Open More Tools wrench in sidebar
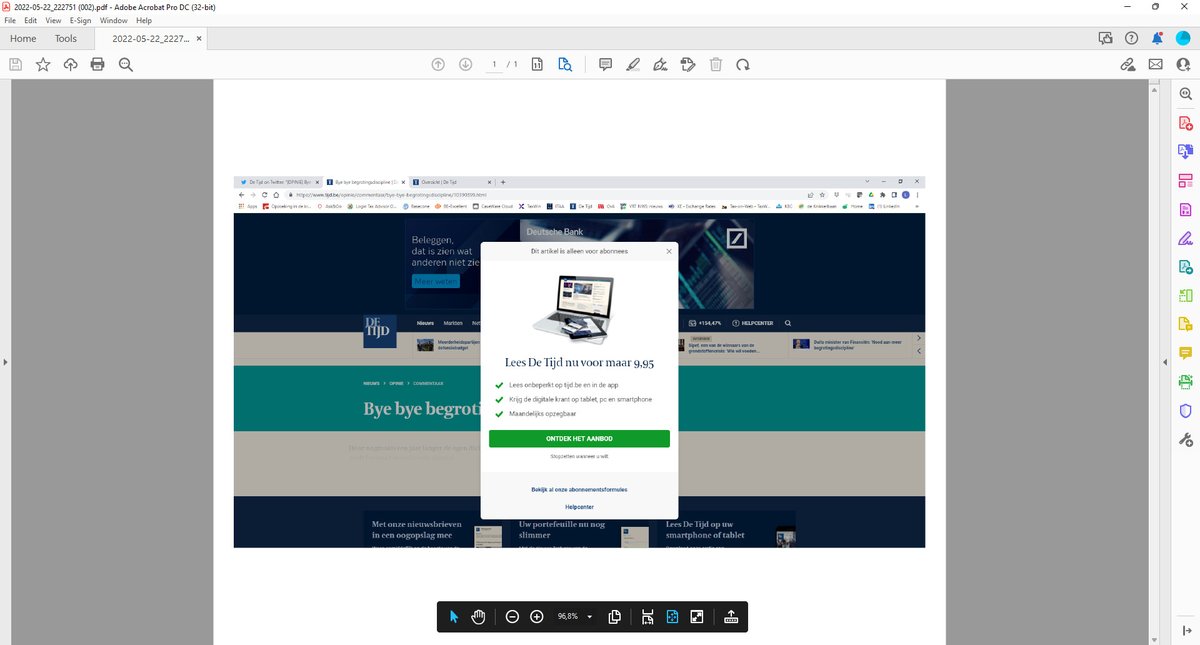The height and width of the screenshot is (645, 1200). (x=1186, y=440)
